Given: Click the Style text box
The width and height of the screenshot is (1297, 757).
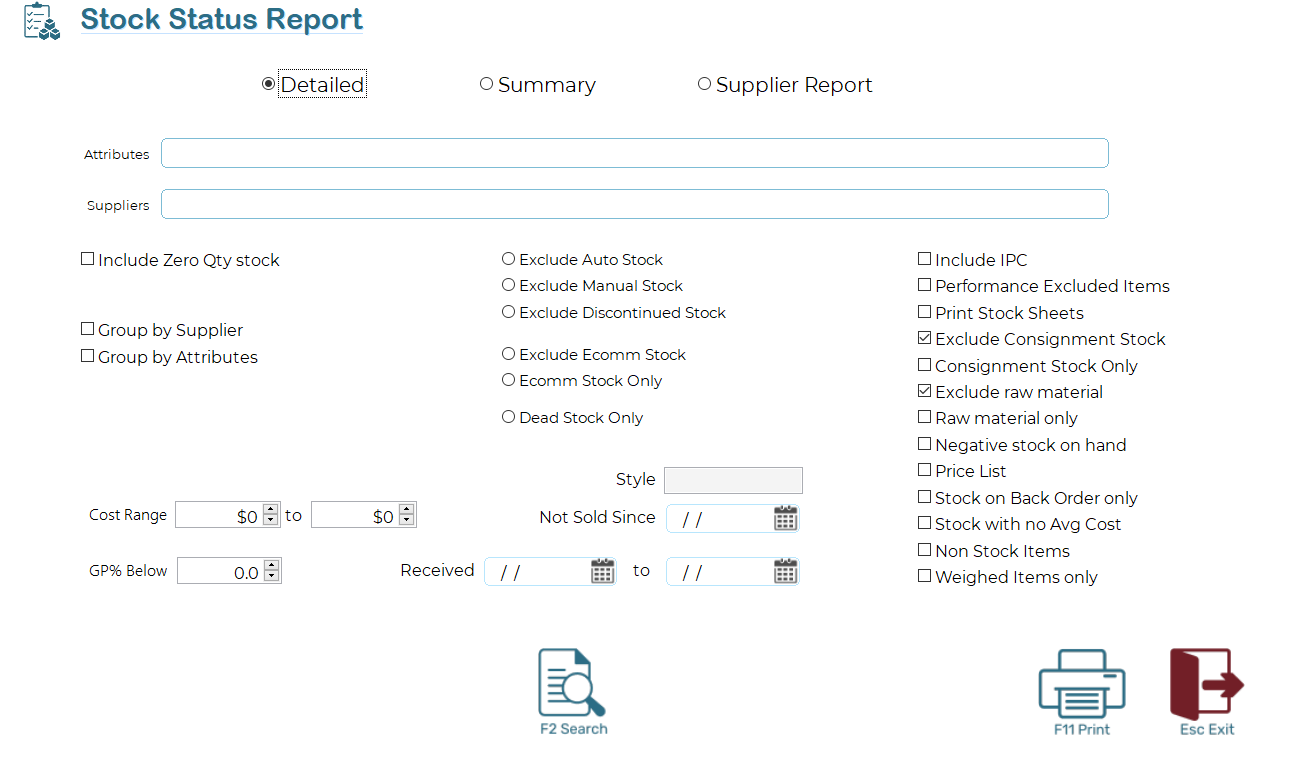Looking at the screenshot, I should (x=733, y=480).
